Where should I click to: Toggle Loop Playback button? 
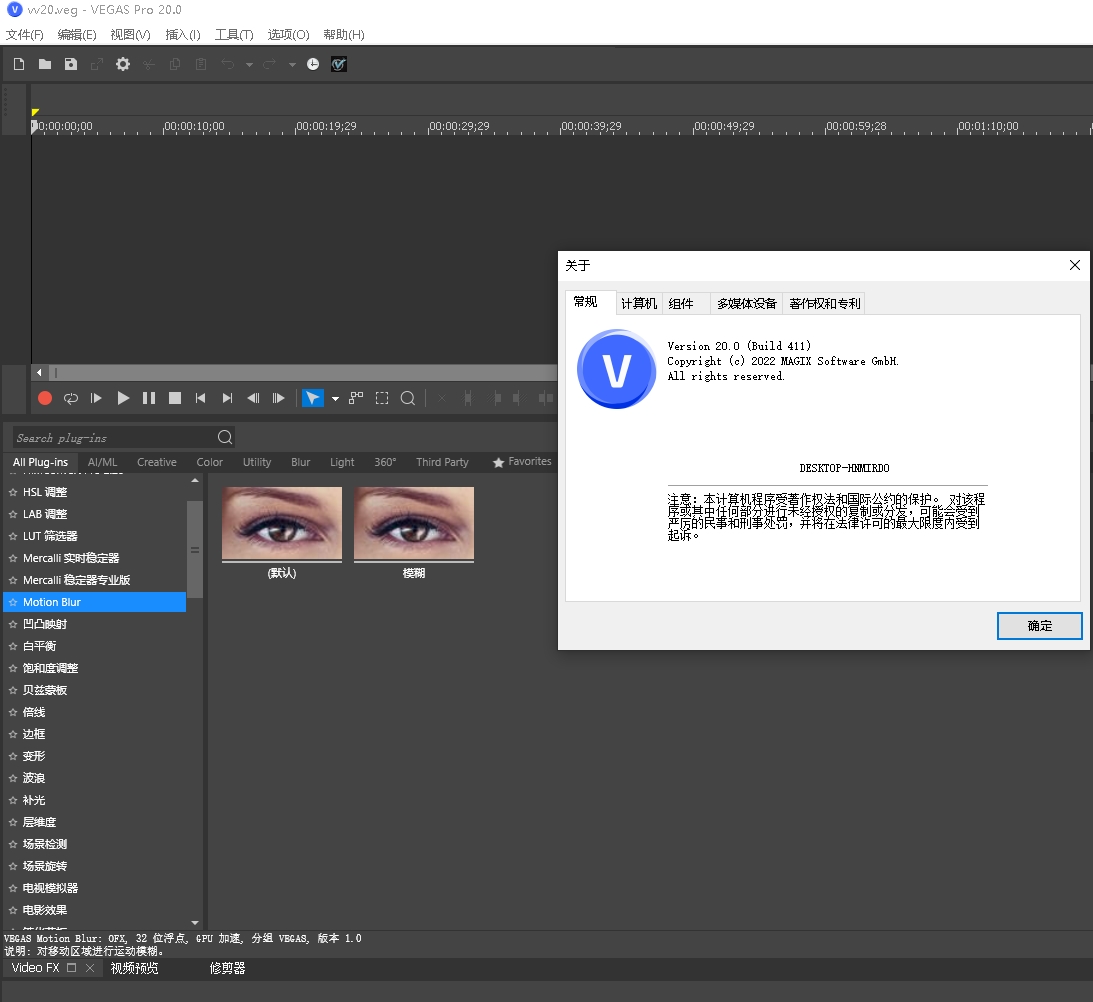coord(70,398)
